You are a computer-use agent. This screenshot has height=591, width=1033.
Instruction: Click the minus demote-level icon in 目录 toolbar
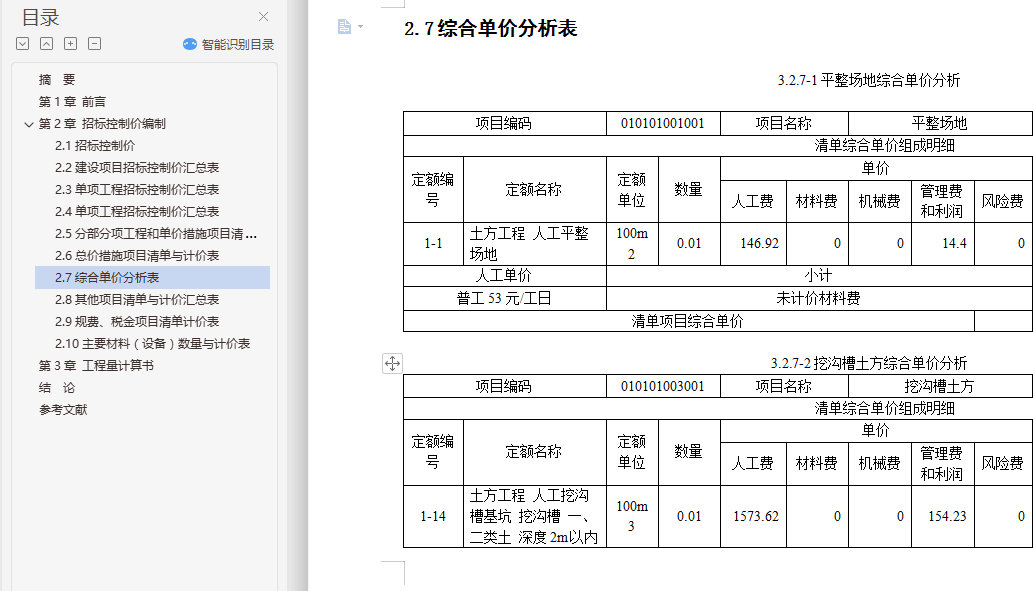tap(94, 44)
